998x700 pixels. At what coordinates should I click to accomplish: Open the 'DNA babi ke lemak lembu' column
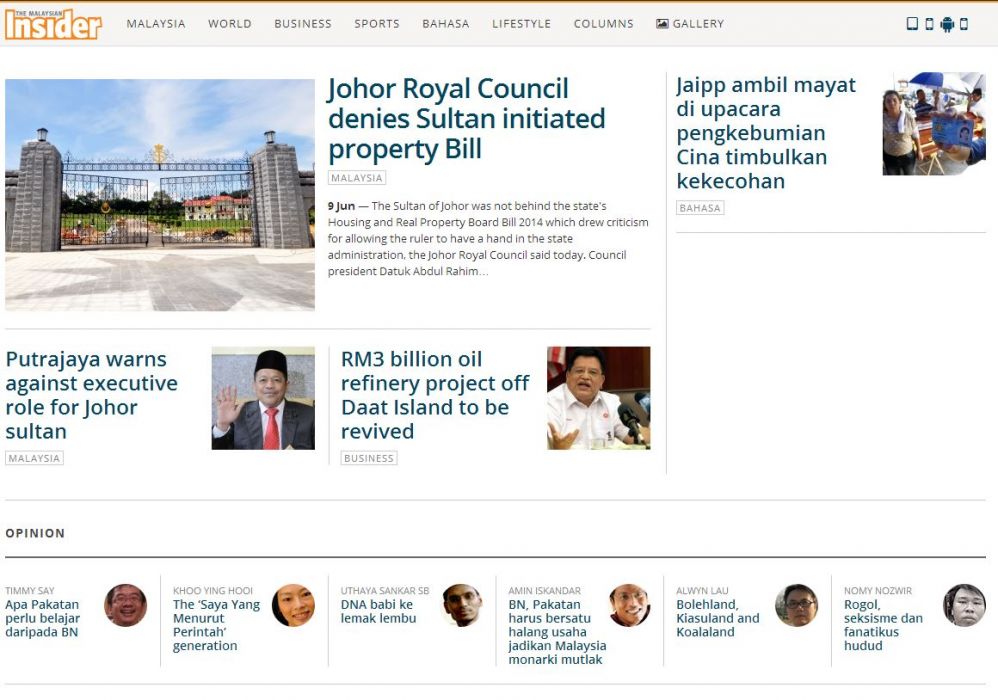point(377,611)
